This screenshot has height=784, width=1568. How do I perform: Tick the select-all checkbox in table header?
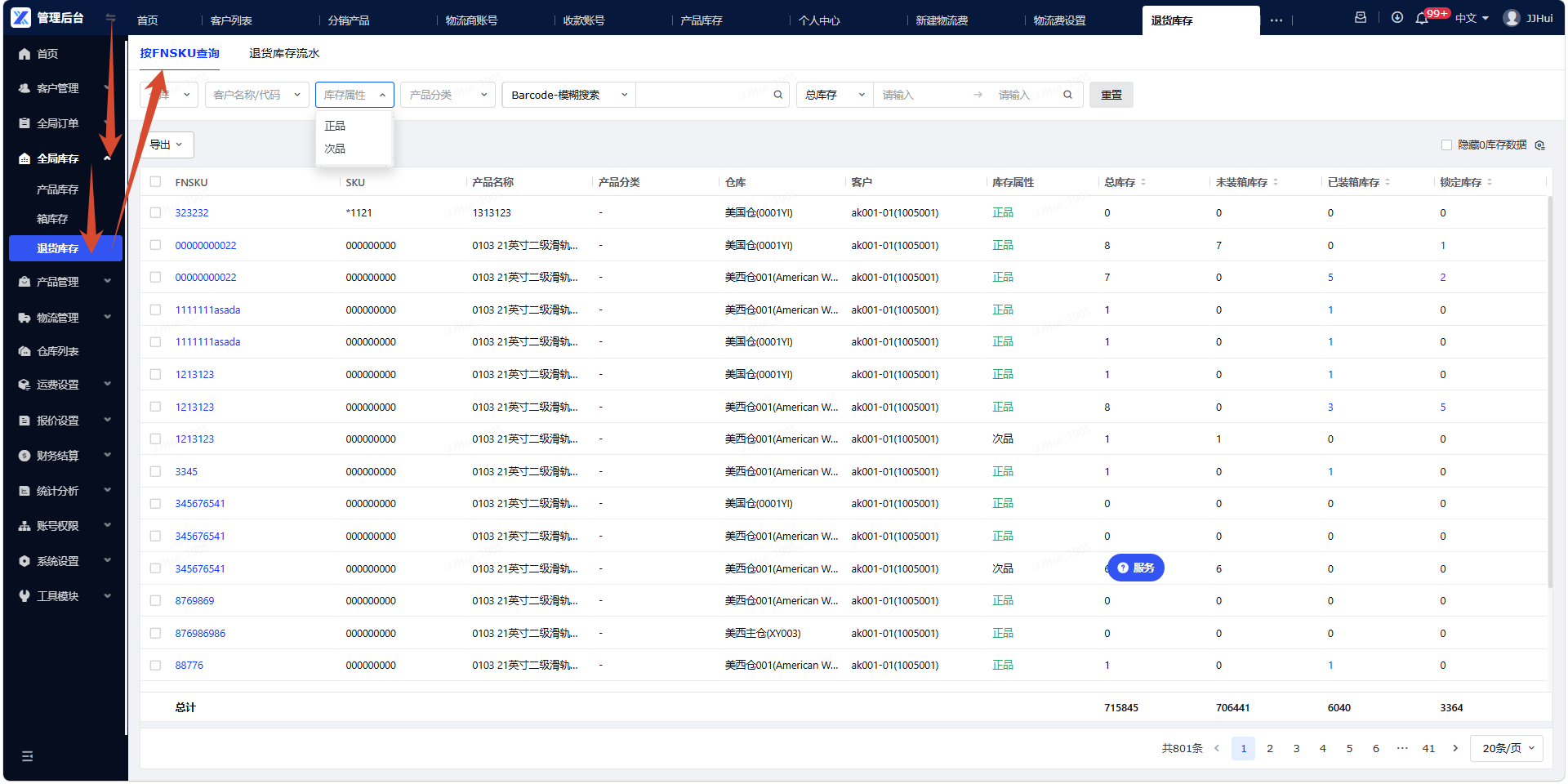click(x=155, y=181)
